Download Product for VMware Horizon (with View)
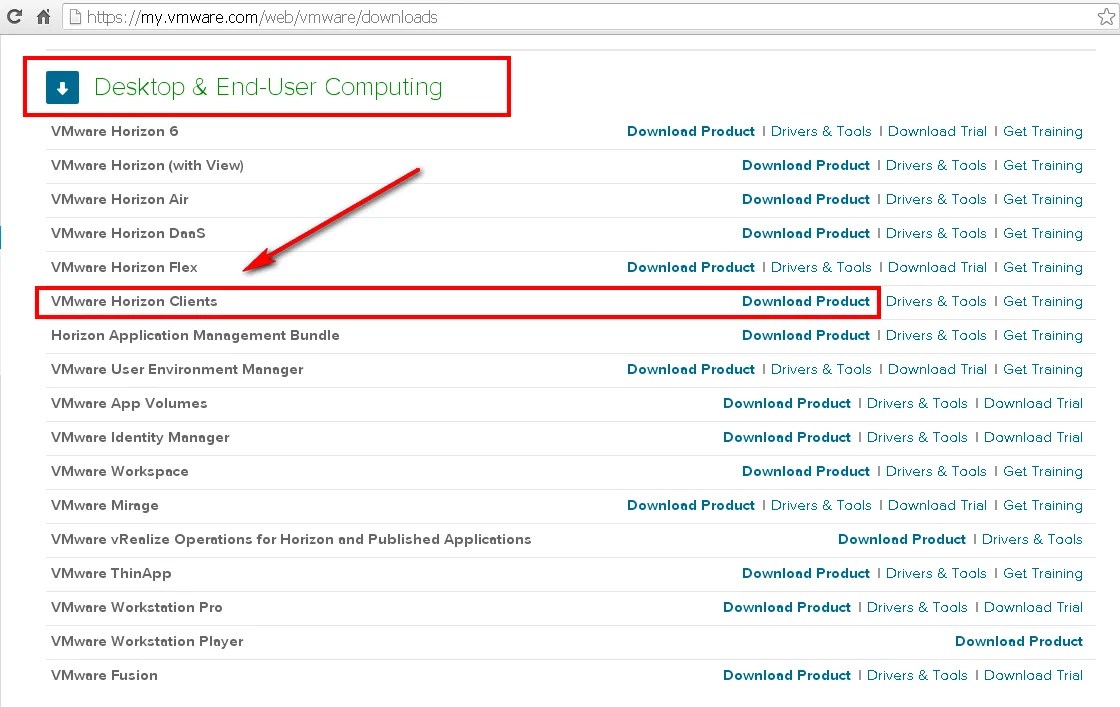This screenshot has width=1120, height=707. [806, 166]
